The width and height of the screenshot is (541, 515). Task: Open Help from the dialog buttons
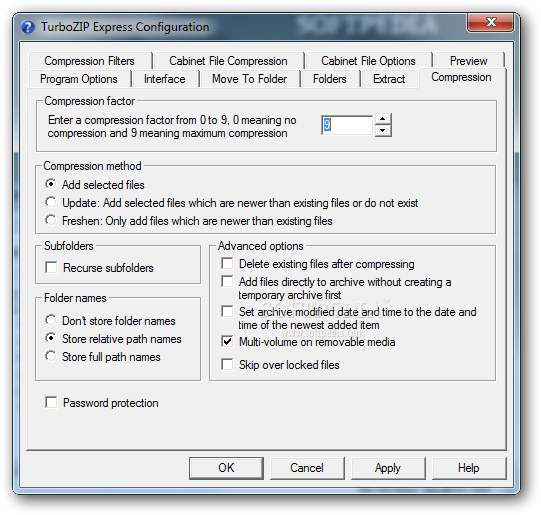pyautogui.click(x=469, y=468)
